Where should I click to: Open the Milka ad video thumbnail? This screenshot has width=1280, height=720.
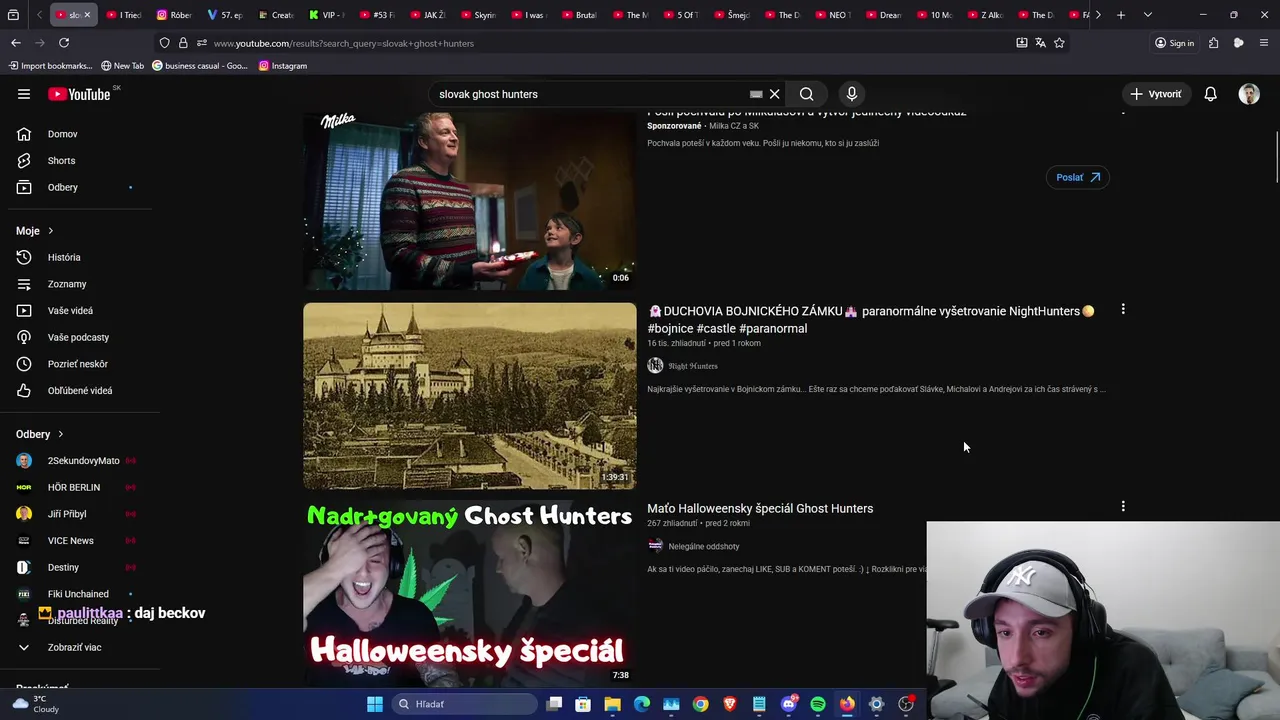[x=470, y=200]
